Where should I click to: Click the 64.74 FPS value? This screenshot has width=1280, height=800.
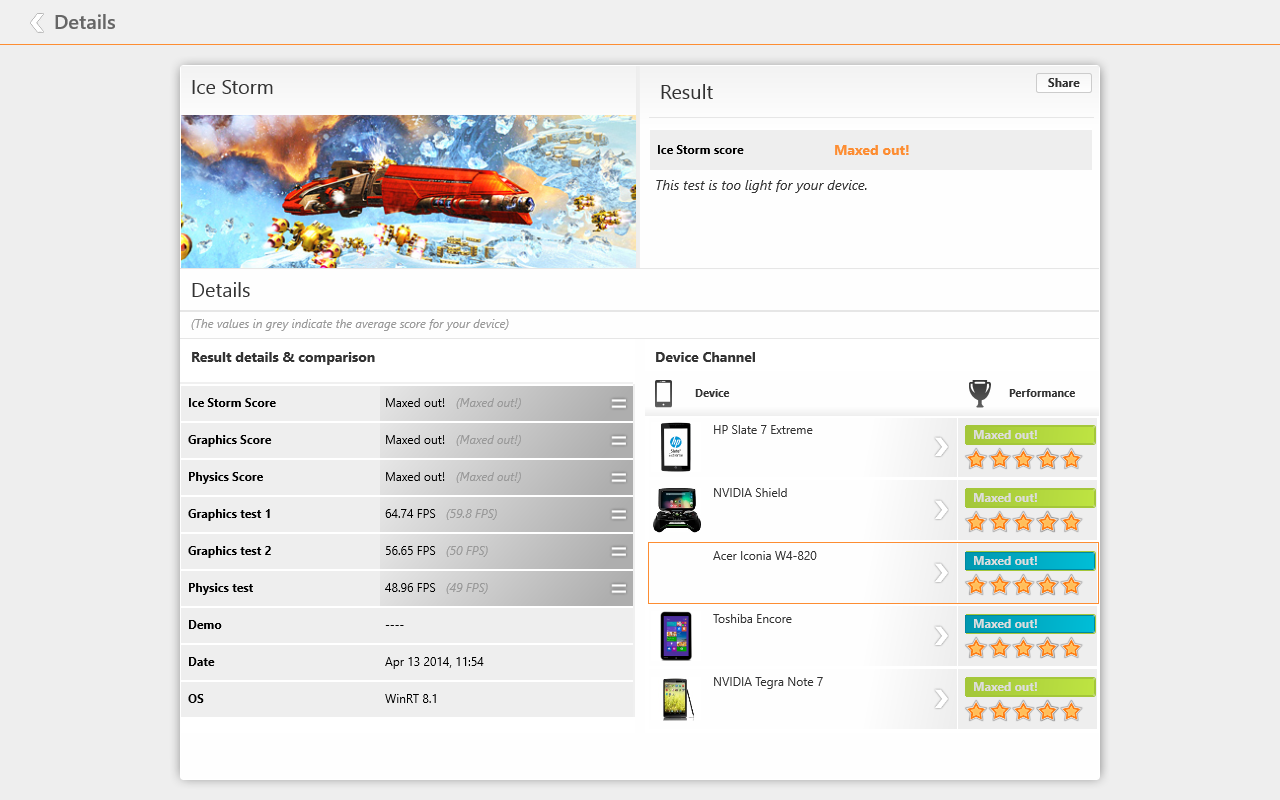click(x=410, y=514)
